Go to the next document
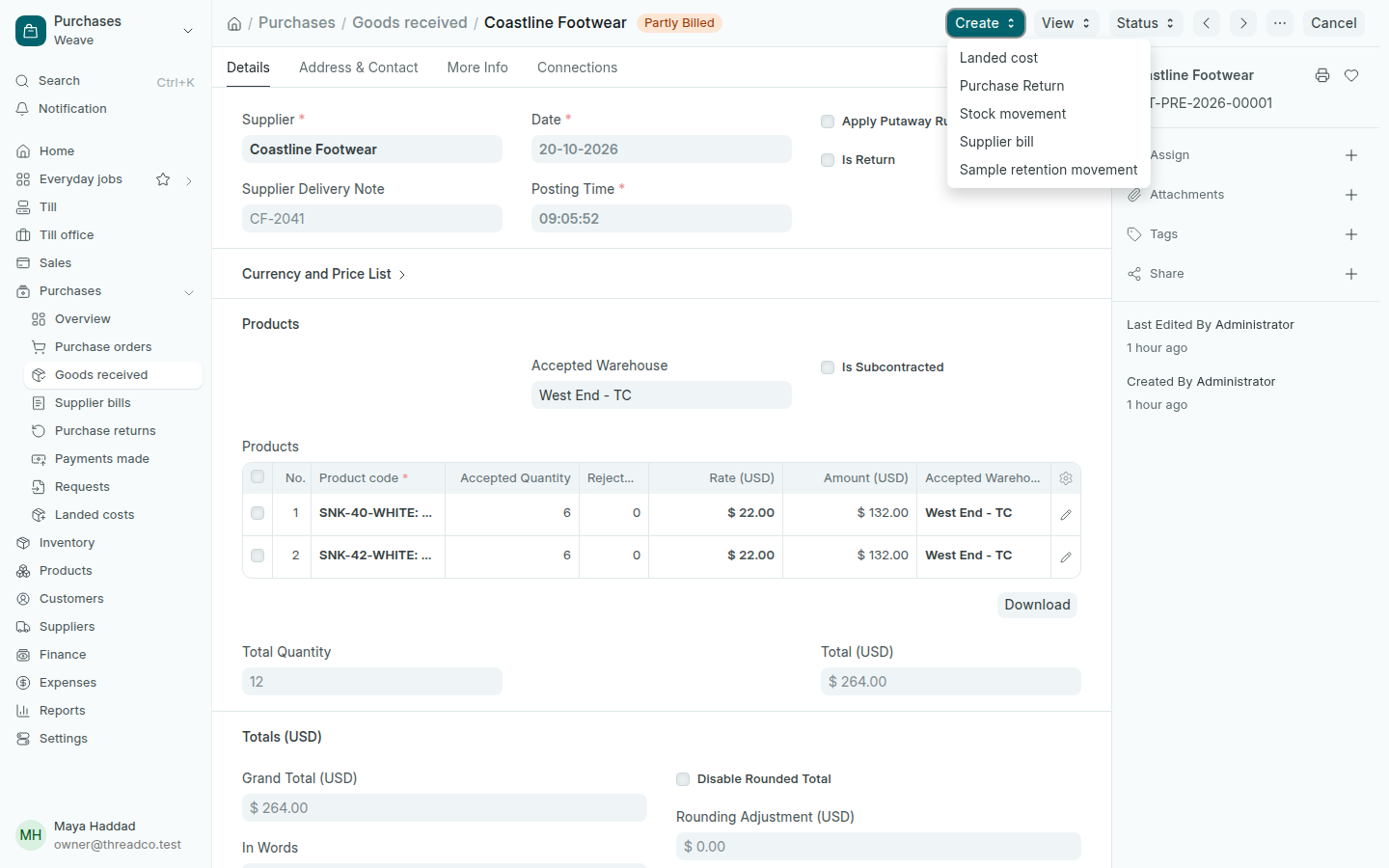The width and height of the screenshot is (1389, 868). 1243,23
